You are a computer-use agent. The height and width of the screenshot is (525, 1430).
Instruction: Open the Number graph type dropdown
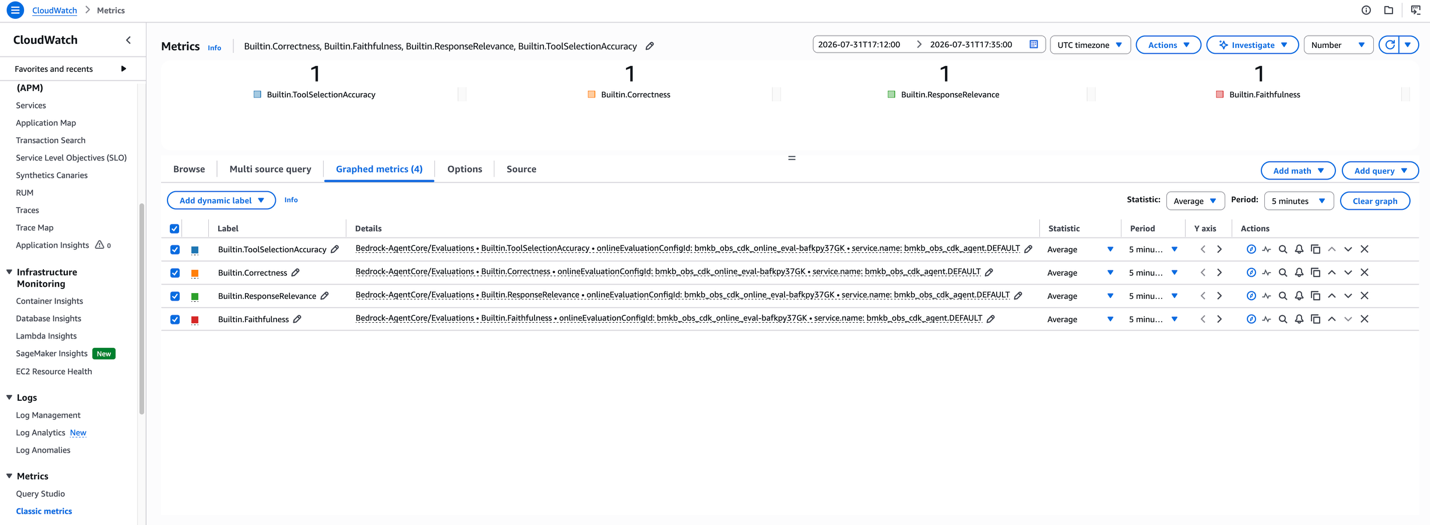[x=1338, y=45]
